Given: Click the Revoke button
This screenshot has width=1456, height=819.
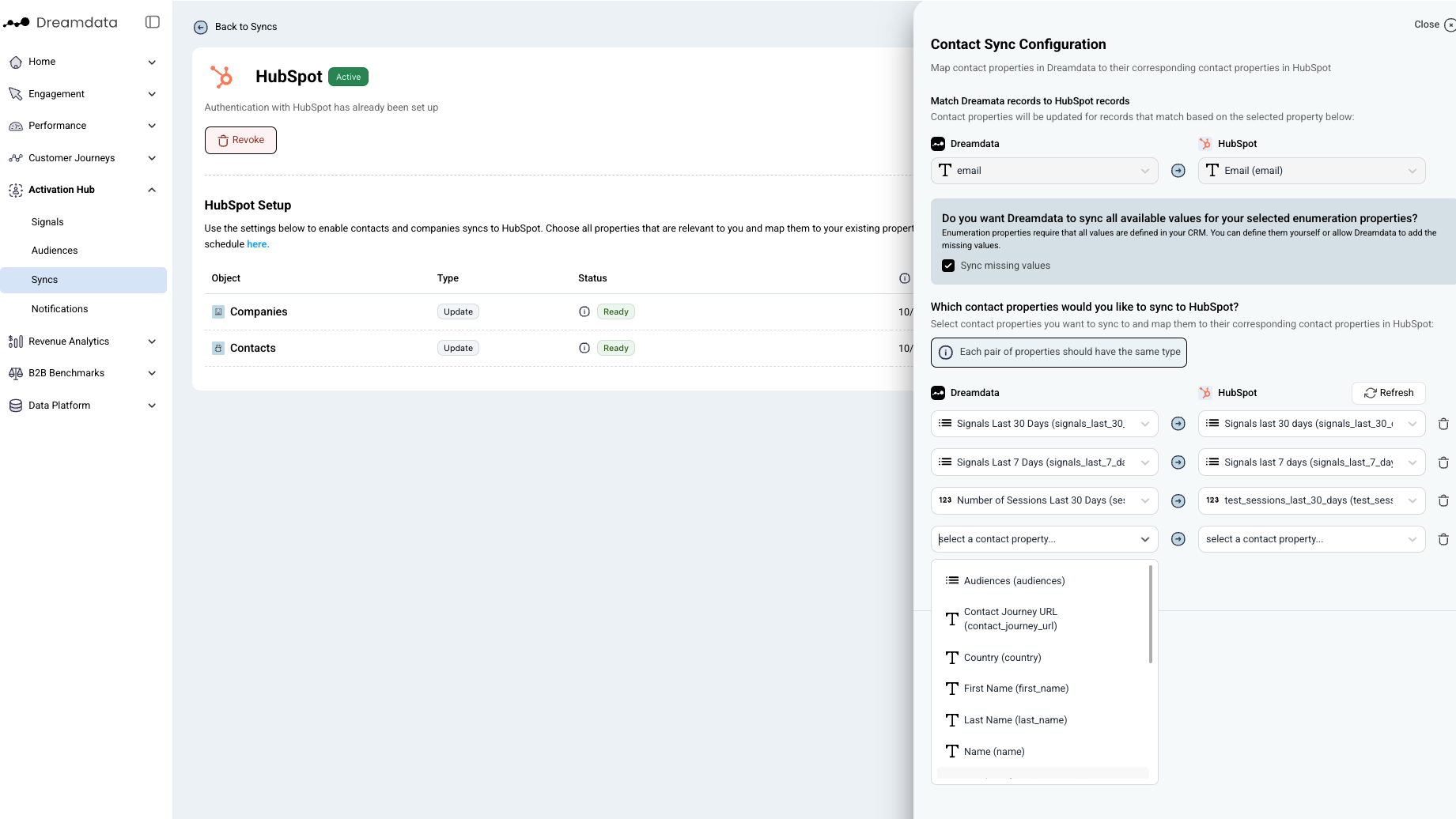Looking at the screenshot, I should coord(240,140).
